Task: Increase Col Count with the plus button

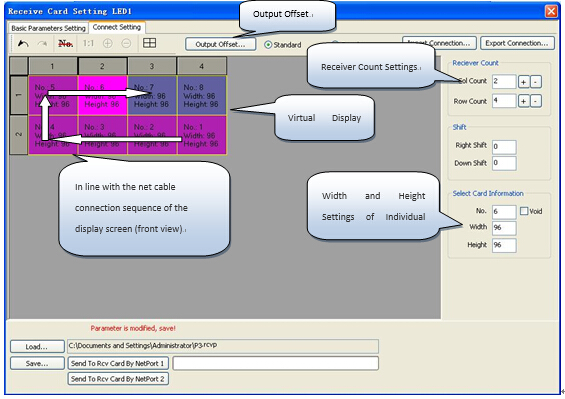Action: pos(524,82)
